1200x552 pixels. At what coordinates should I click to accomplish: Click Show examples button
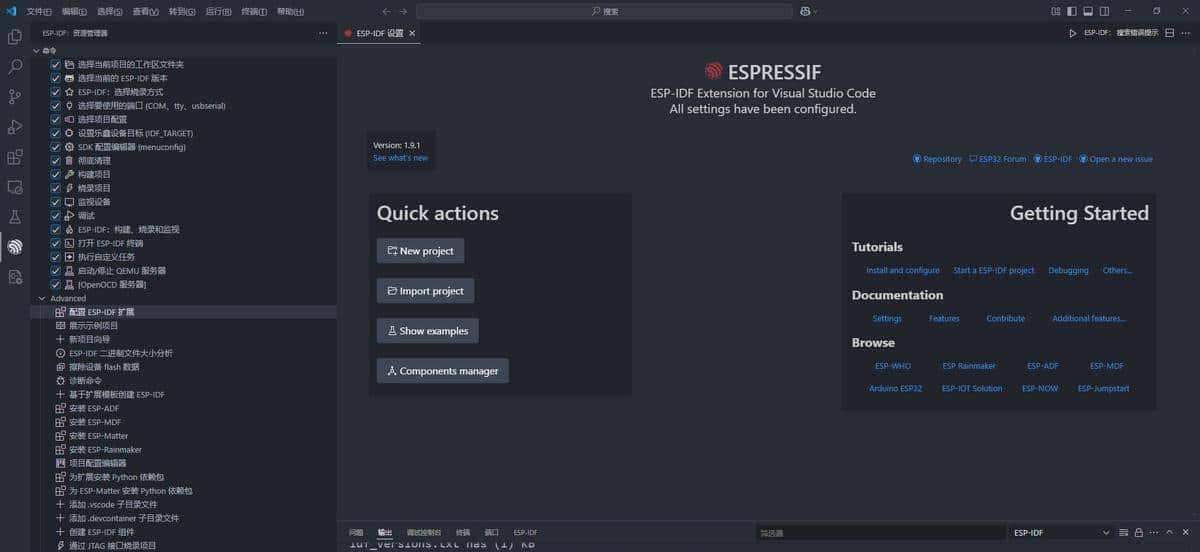pos(427,330)
